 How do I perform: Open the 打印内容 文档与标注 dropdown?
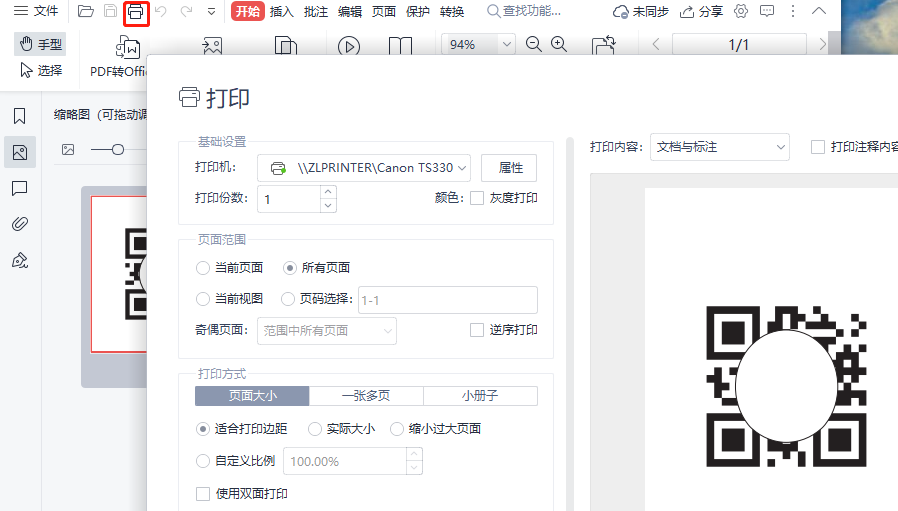tap(719, 147)
